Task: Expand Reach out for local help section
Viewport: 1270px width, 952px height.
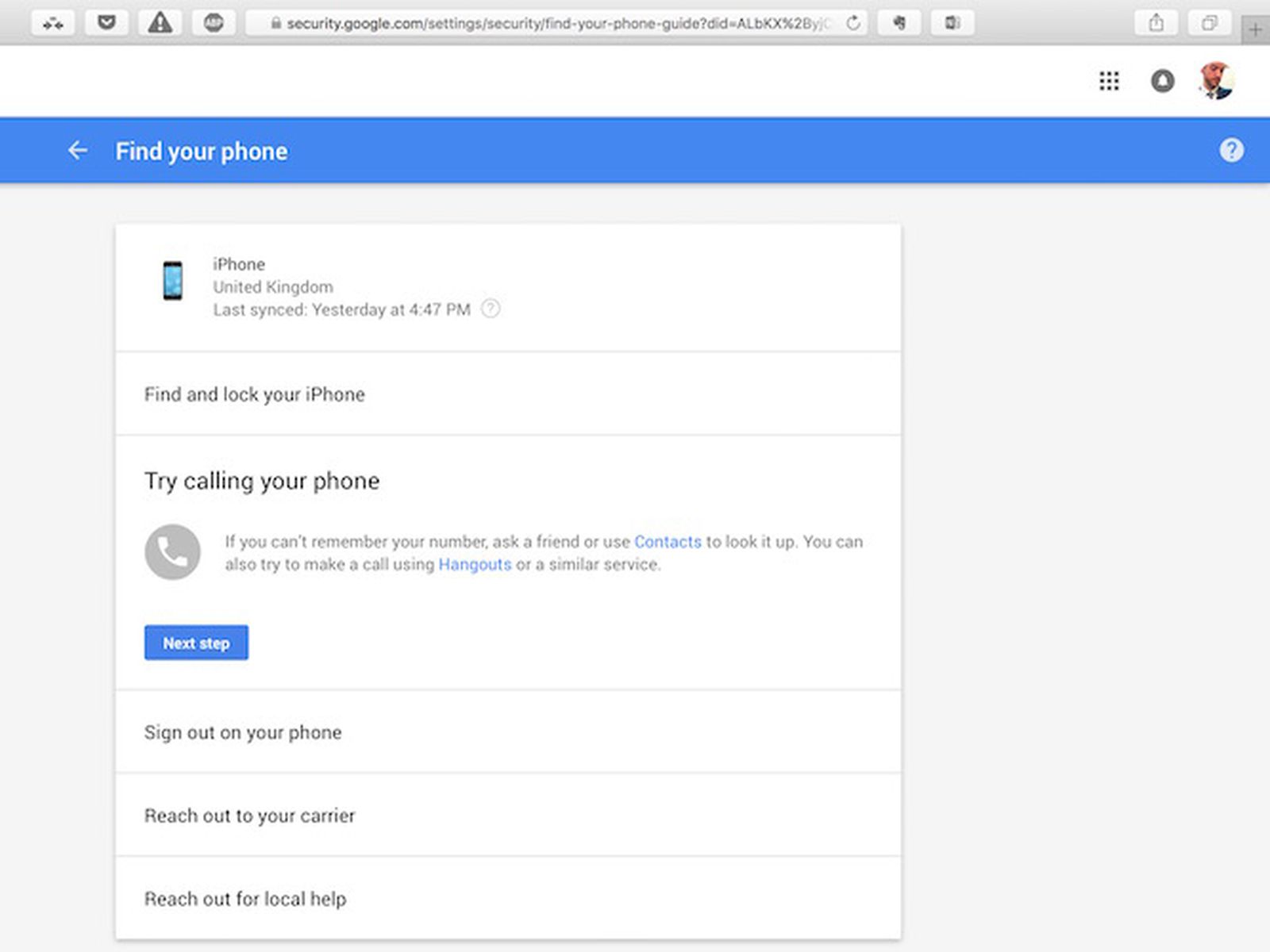Action: [508, 899]
